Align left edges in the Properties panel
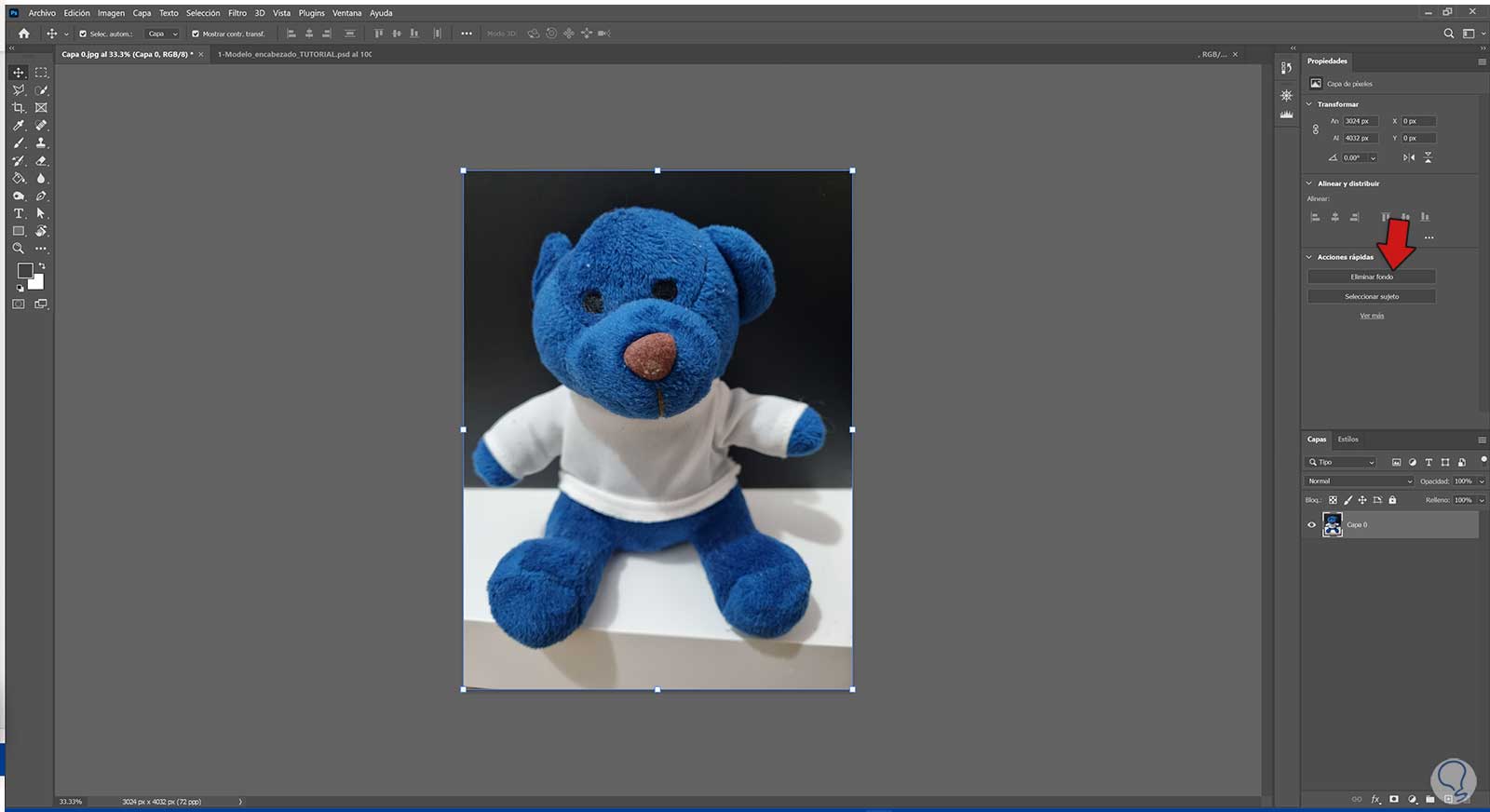Screen dimensions: 1490x812 [1315, 217]
